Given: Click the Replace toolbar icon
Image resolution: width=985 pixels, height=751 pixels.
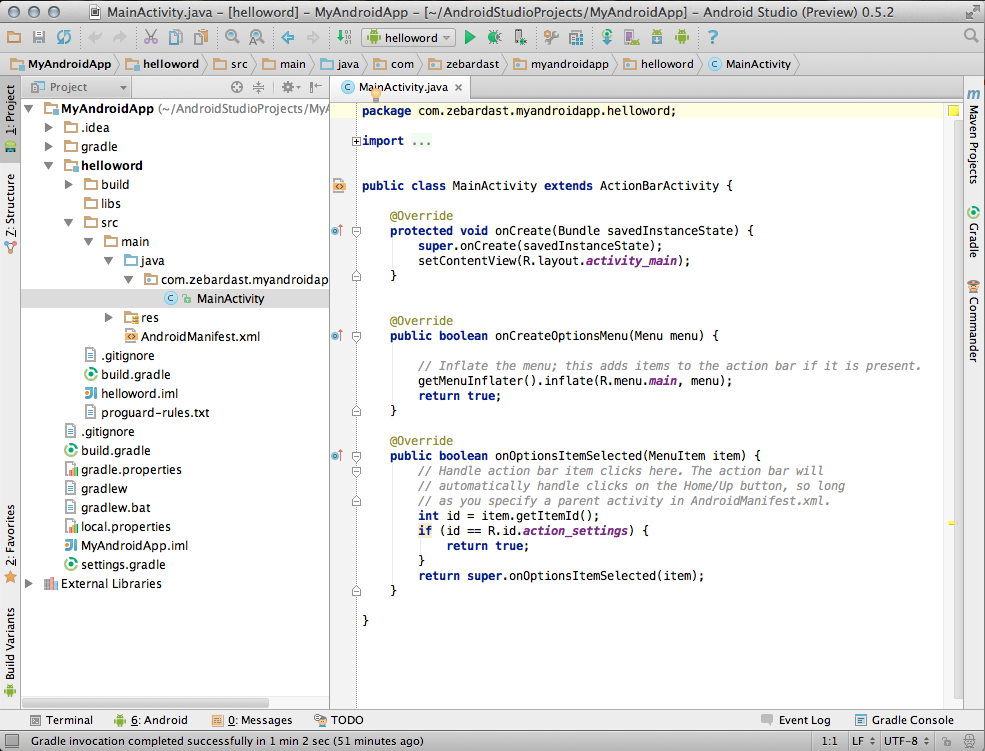Looking at the screenshot, I should [x=256, y=38].
